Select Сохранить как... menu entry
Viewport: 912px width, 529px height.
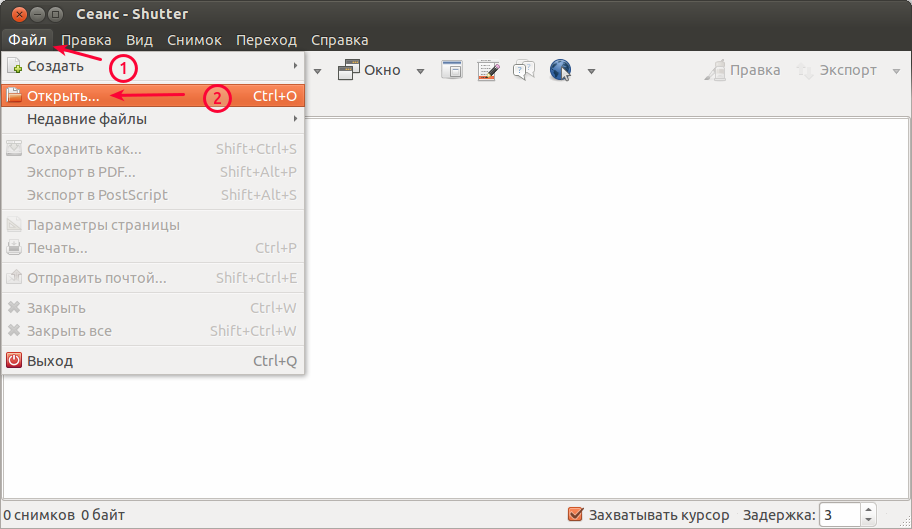[x=153, y=149]
